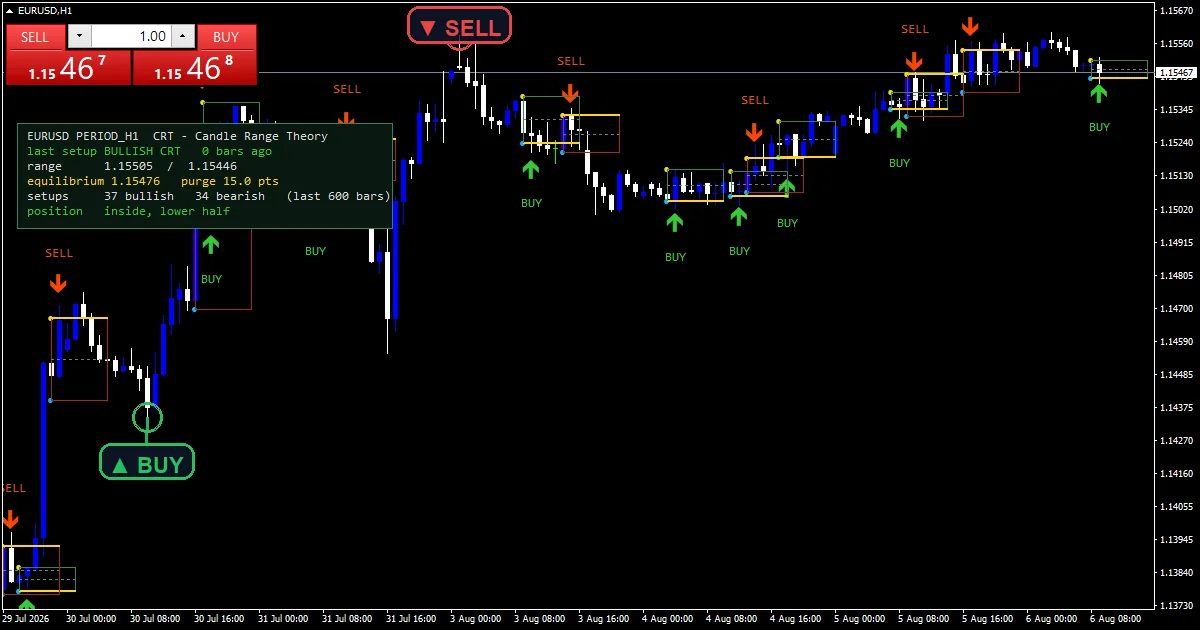
Task: Click the 1.15130 price axis label
Action: (1175, 176)
